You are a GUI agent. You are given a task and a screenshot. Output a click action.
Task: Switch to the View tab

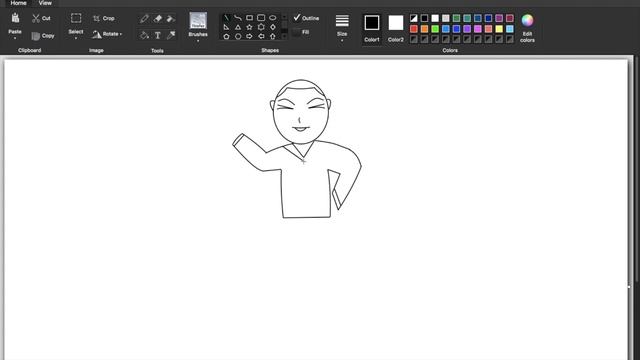(45, 3)
